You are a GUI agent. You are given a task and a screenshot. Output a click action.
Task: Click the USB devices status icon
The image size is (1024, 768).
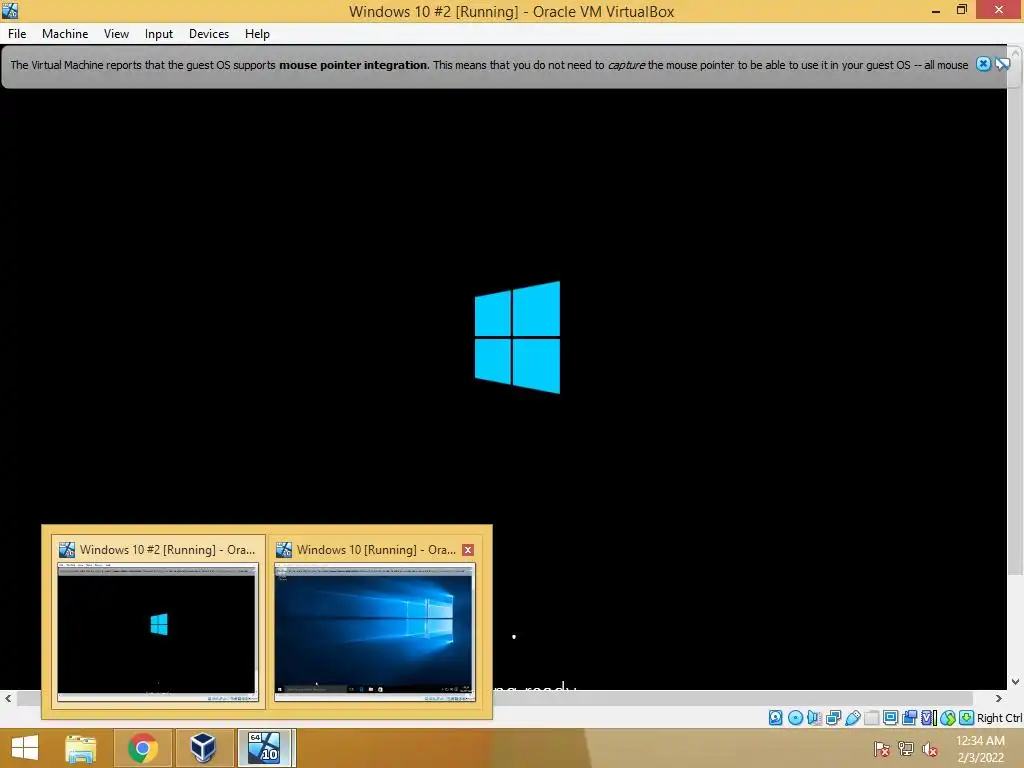[x=852, y=718]
